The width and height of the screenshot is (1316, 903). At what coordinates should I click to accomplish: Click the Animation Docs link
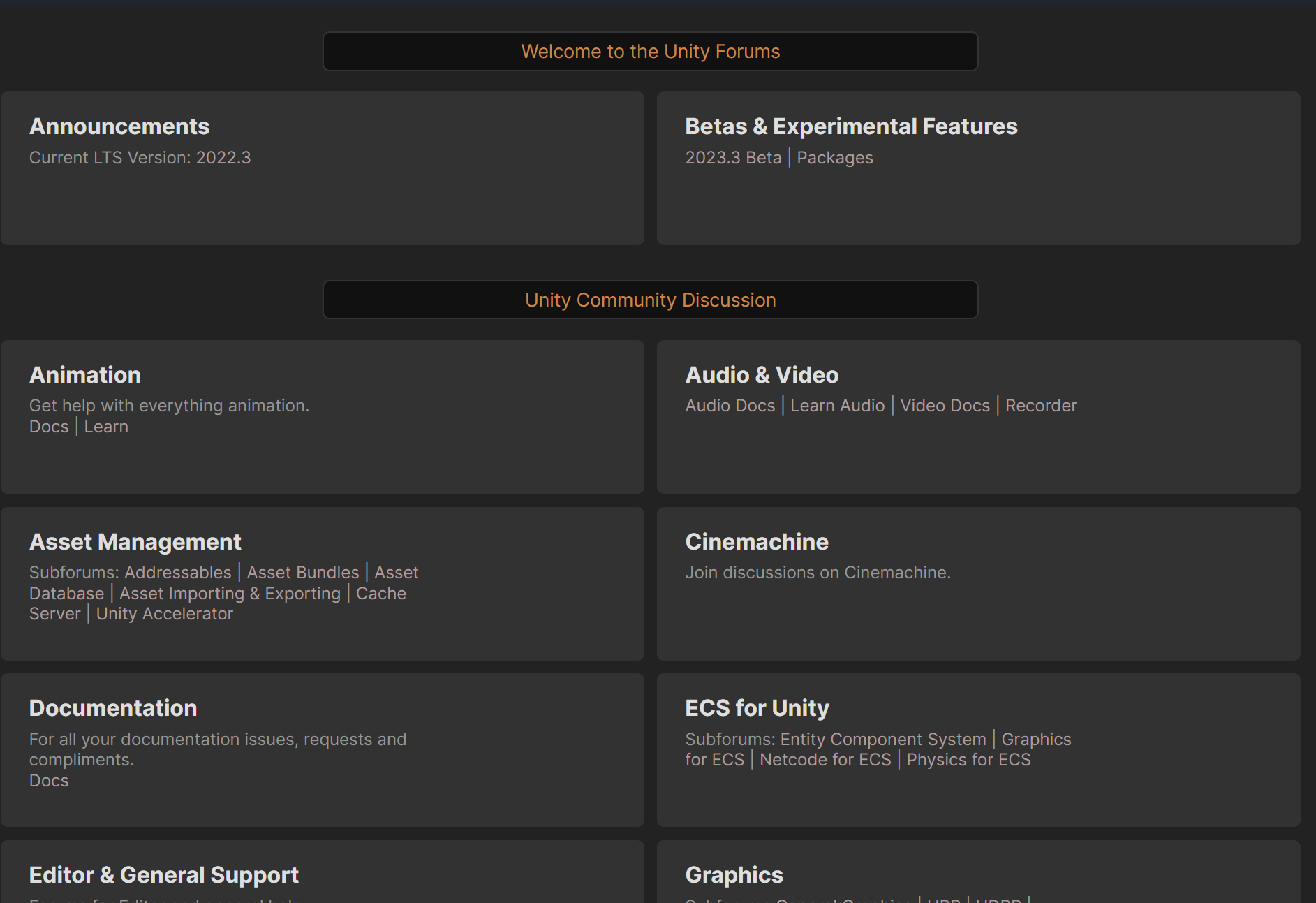tap(48, 426)
